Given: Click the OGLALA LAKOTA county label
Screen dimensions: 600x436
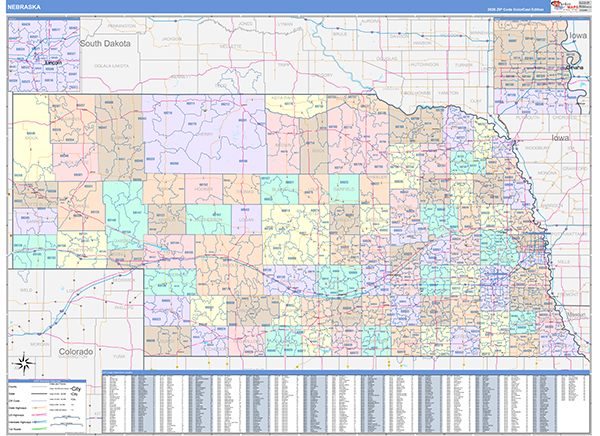Looking at the screenshot, I should point(111,66).
